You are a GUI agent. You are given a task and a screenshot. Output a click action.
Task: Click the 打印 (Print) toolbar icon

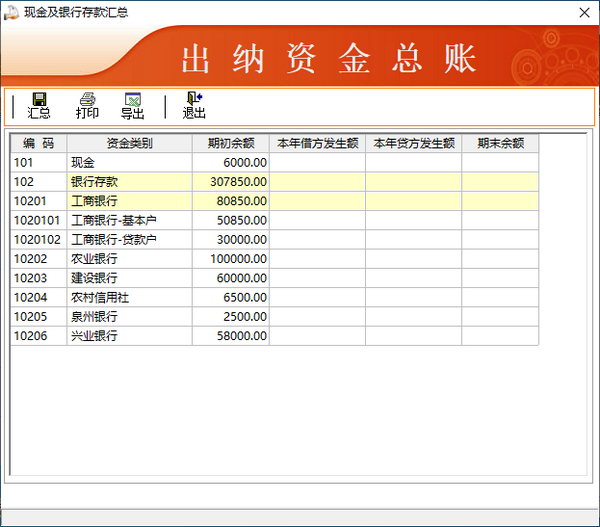(x=87, y=105)
